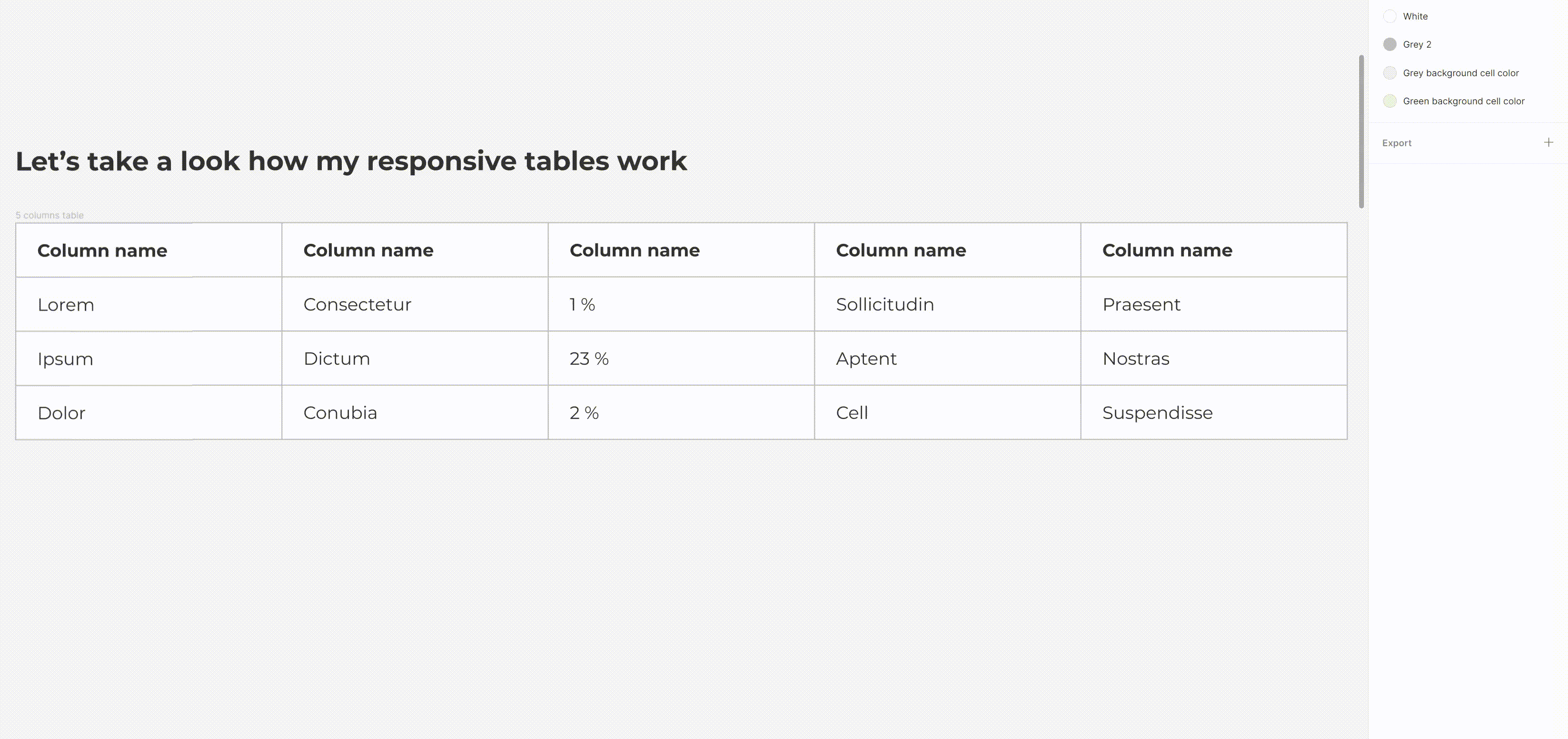1568x739 pixels.
Task: Choose the Green background cell color swatch
Action: (x=1389, y=101)
